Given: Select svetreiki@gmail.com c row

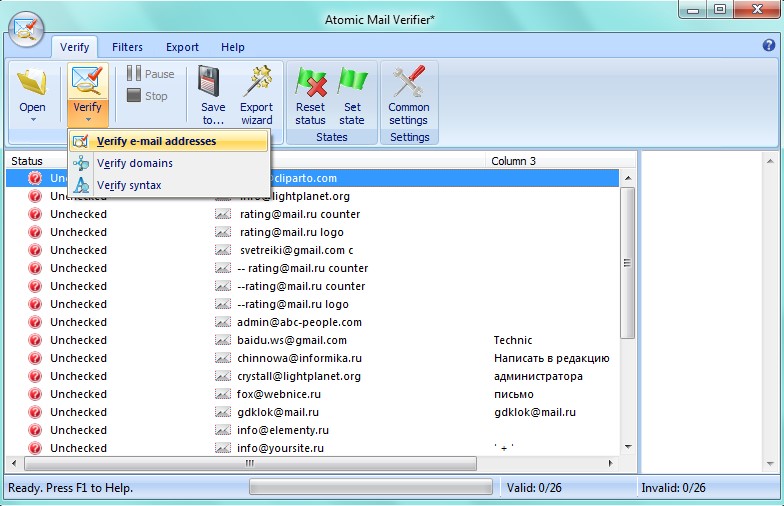Looking at the screenshot, I should tap(312, 250).
